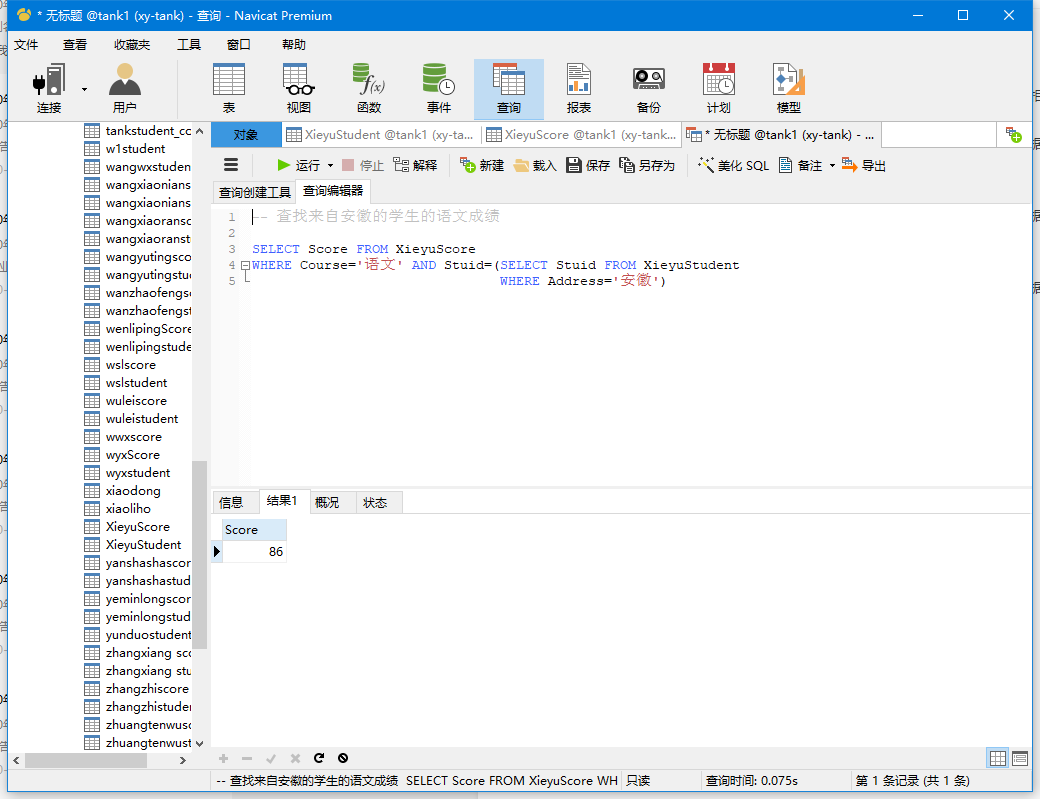This screenshot has height=799, width=1040.
Task: Open the 报表 report tool
Action: (x=578, y=88)
